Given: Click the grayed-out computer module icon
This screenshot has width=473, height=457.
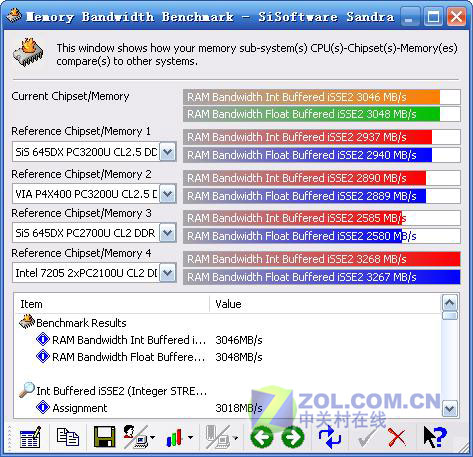Looking at the screenshot, I should pyautogui.click(x=218, y=437).
